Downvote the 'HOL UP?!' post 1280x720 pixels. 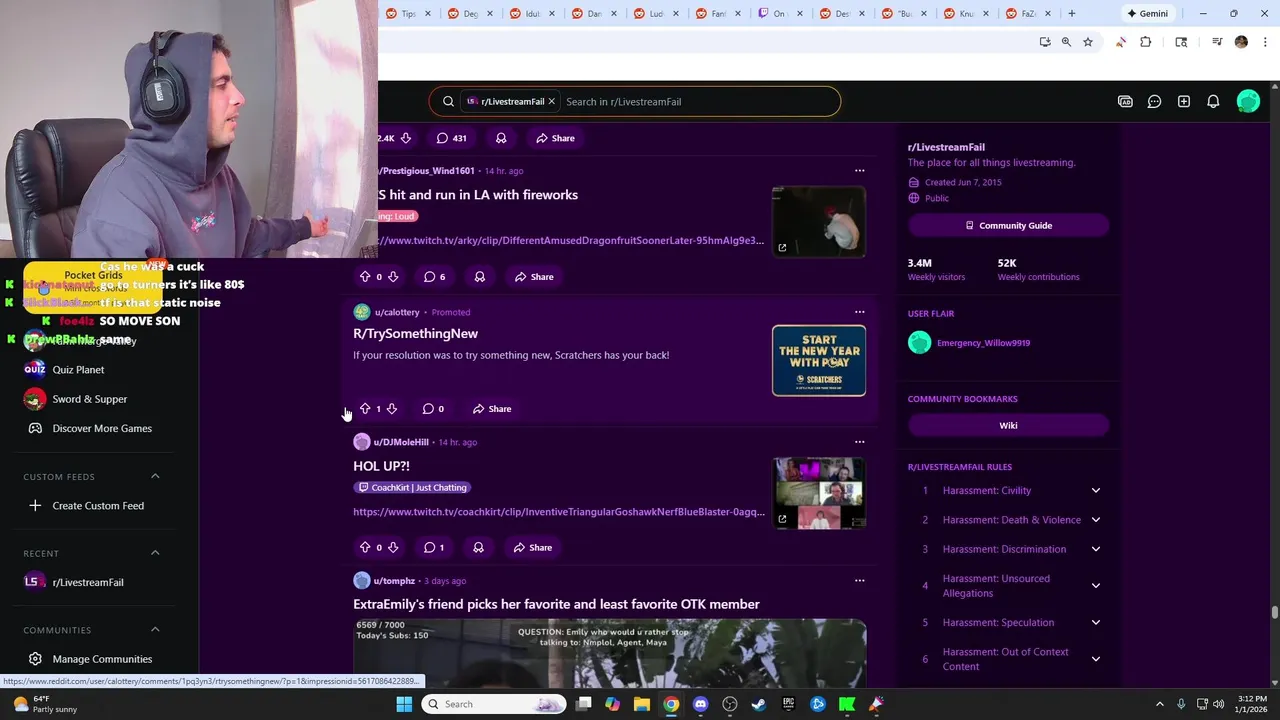pyautogui.click(x=392, y=547)
